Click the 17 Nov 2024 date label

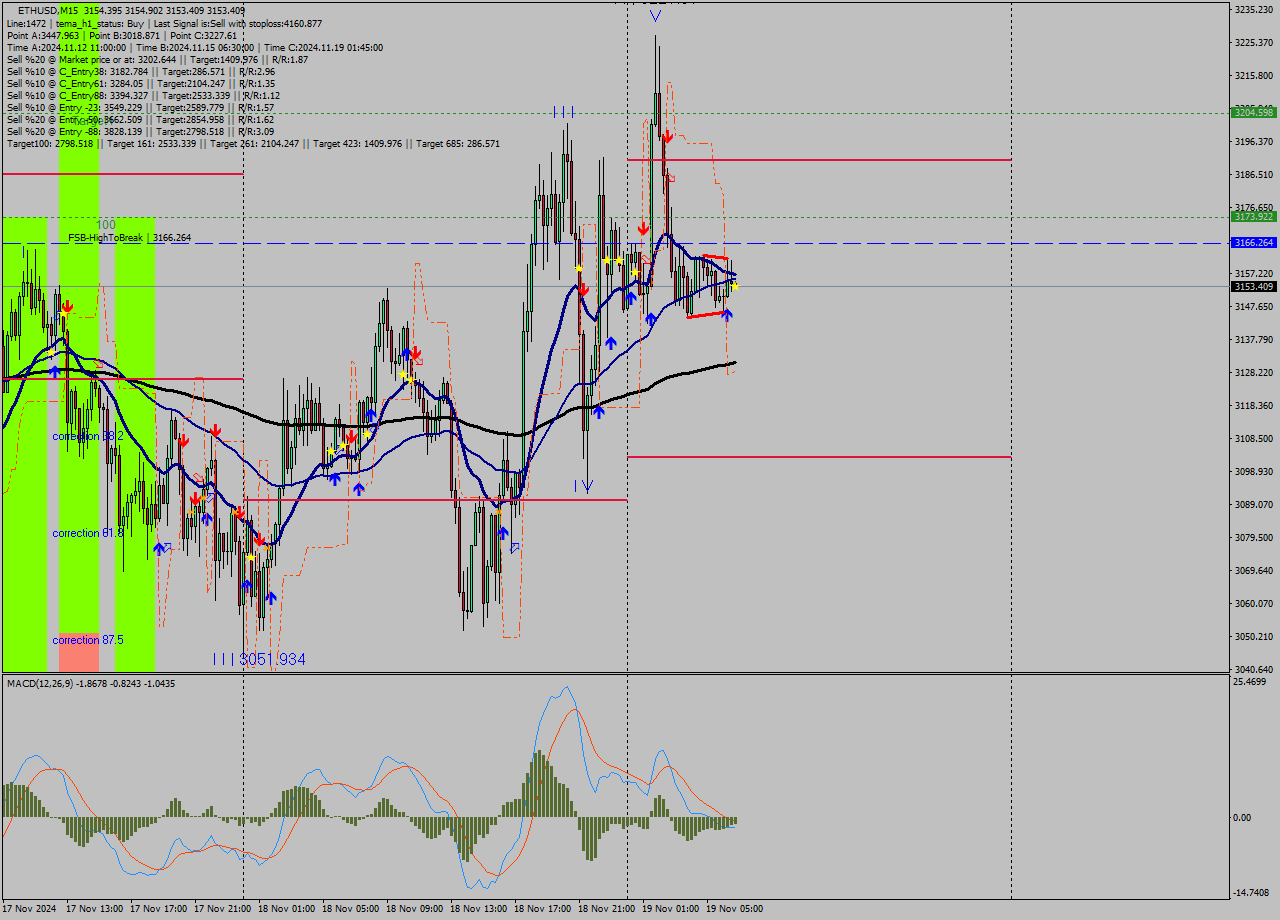[31, 909]
